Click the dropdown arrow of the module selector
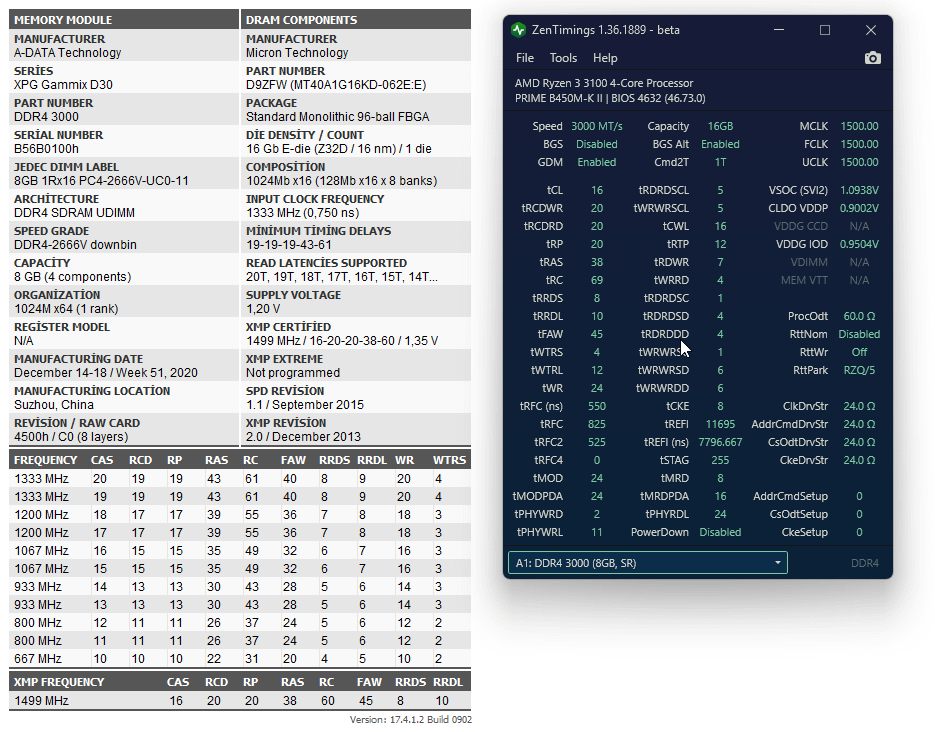Screen dimensions: 935x732 778,563
